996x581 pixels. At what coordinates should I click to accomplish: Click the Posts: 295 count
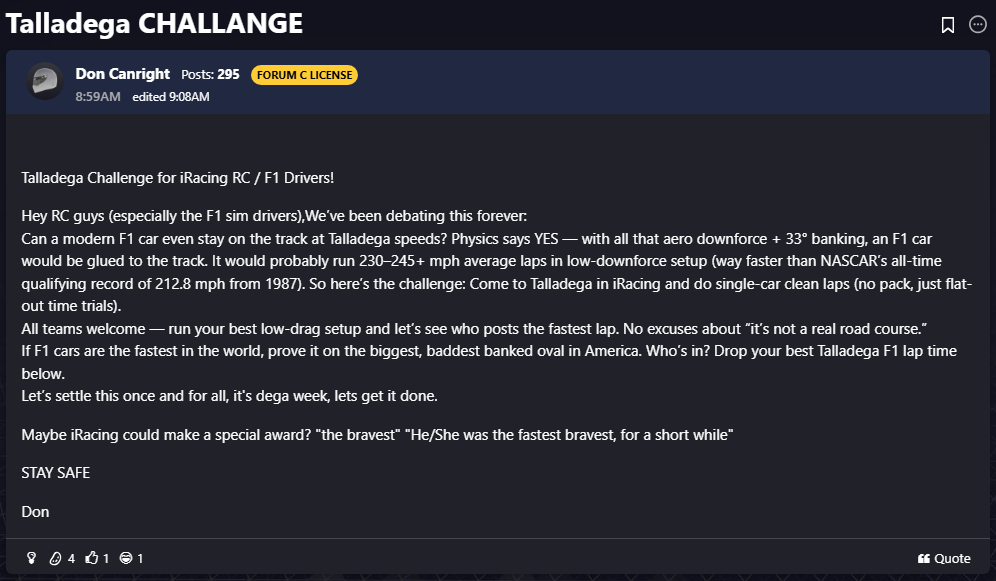[210, 75]
